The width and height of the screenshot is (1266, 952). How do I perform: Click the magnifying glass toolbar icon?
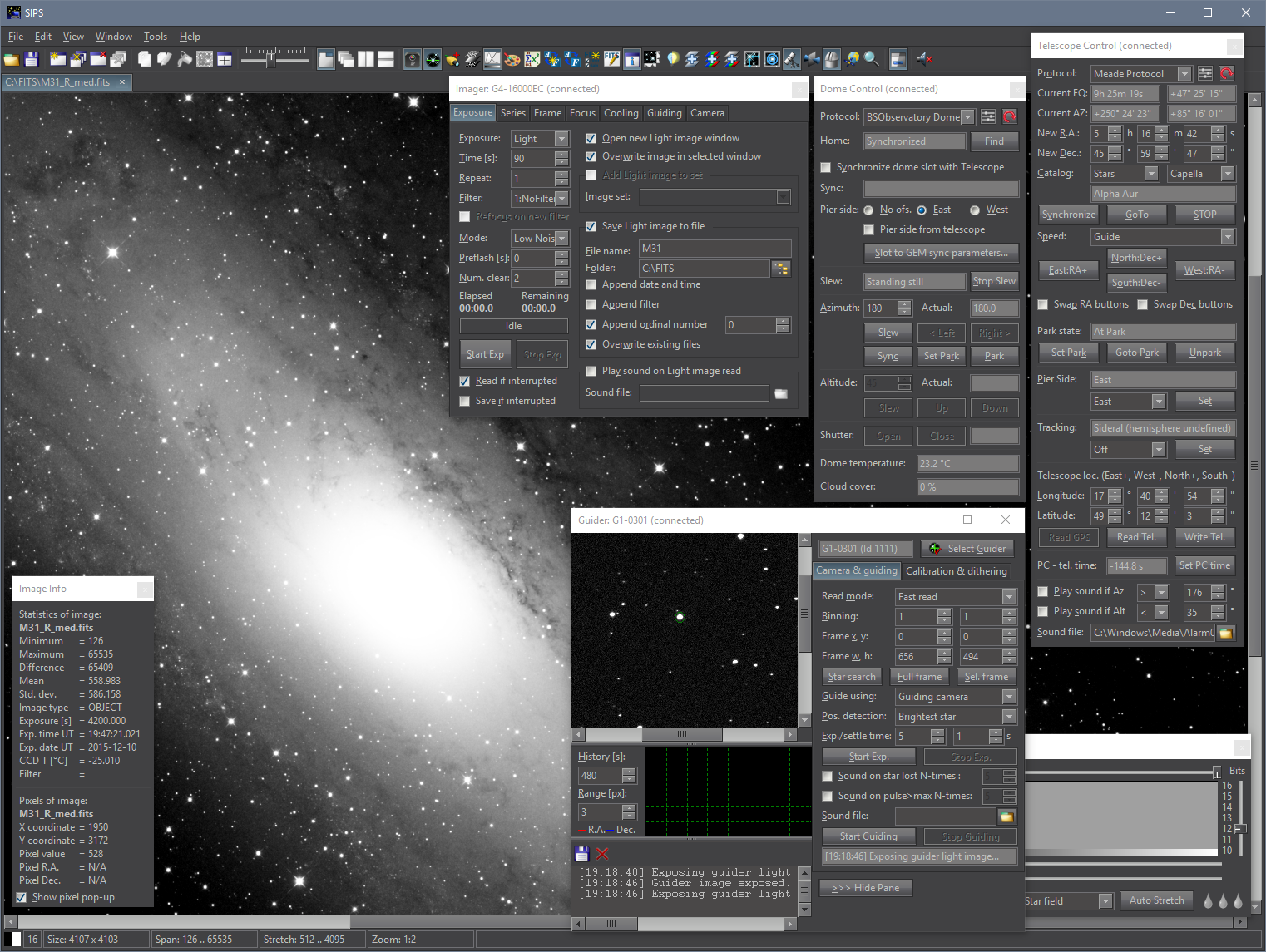point(871,59)
